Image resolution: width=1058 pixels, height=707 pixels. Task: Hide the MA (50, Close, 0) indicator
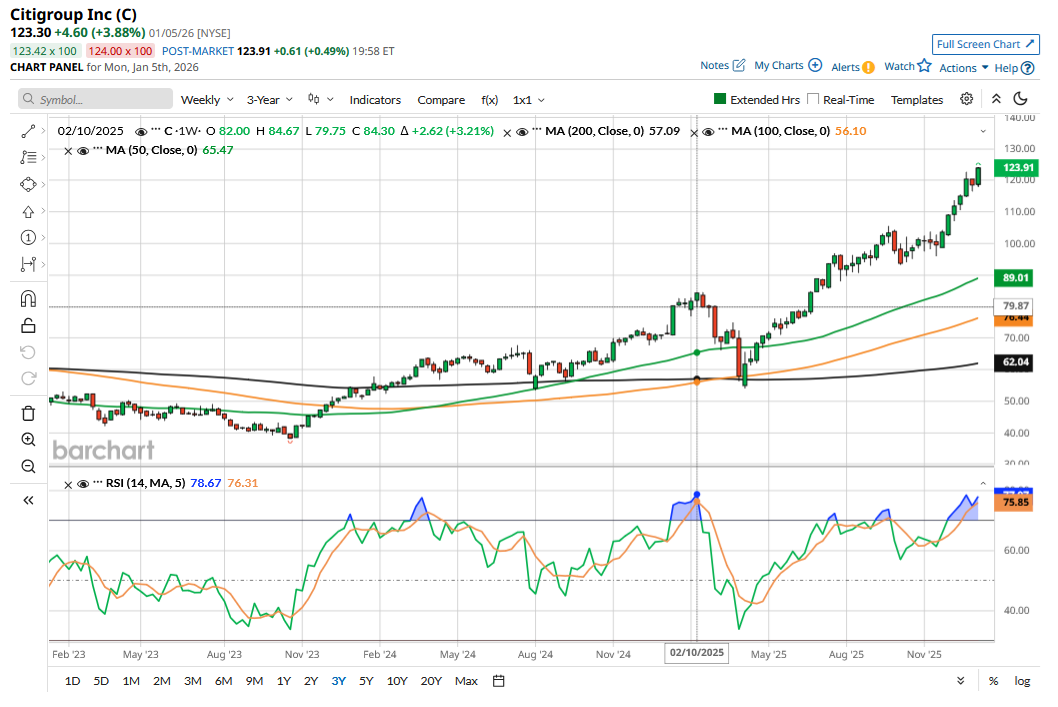click(x=83, y=150)
